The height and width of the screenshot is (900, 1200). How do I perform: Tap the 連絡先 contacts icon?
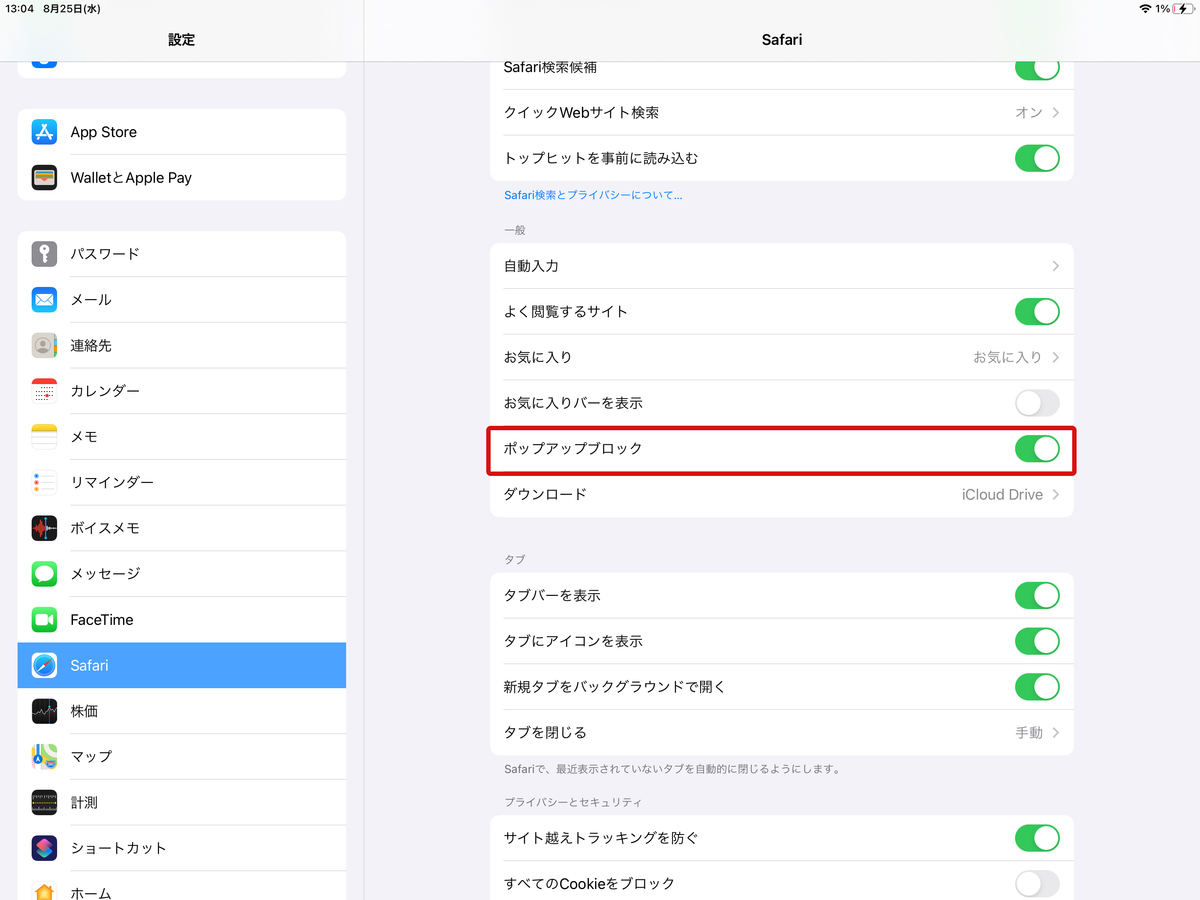(44, 346)
